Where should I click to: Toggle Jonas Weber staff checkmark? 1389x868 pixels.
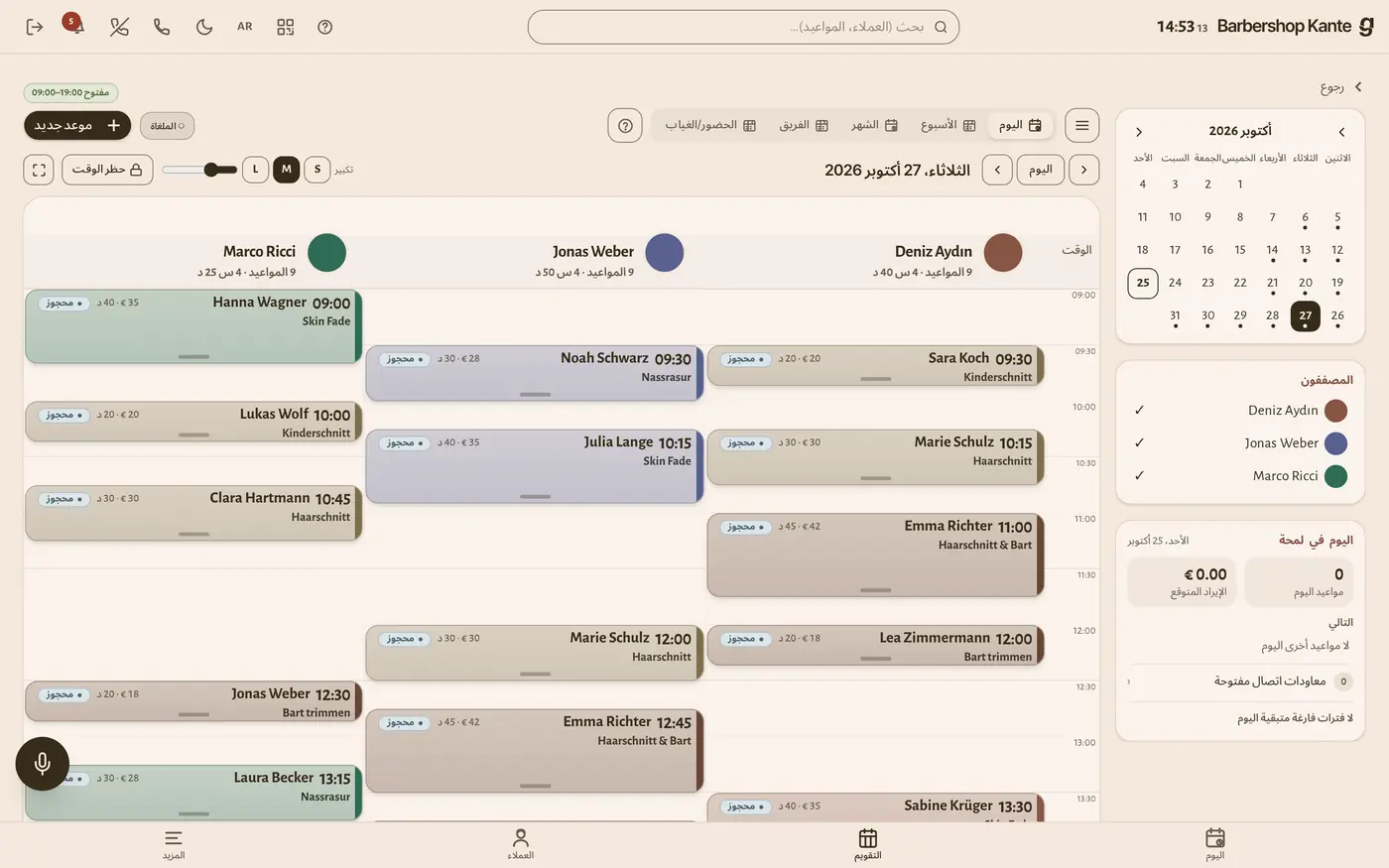point(1139,442)
